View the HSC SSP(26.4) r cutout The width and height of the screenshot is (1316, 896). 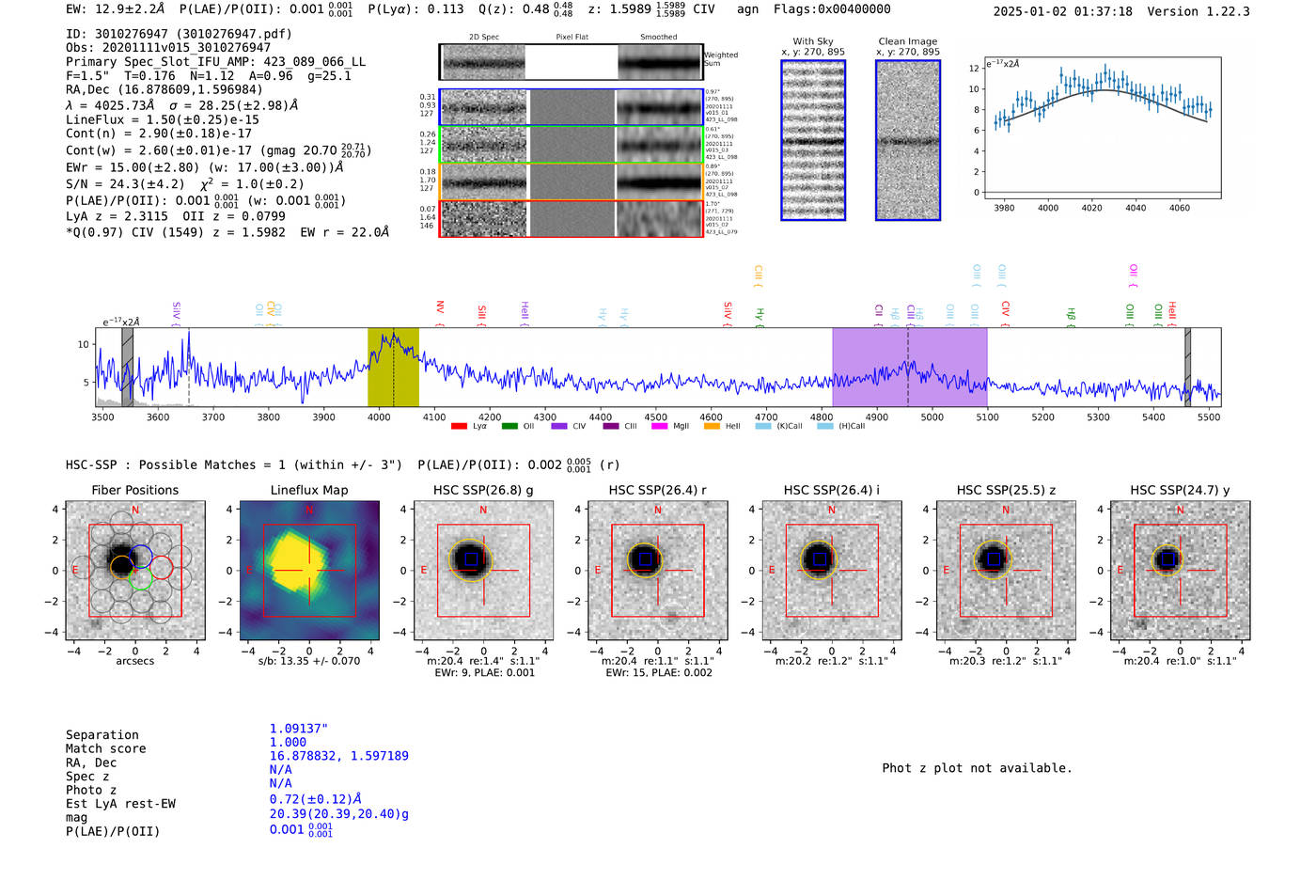coord(658,571)
